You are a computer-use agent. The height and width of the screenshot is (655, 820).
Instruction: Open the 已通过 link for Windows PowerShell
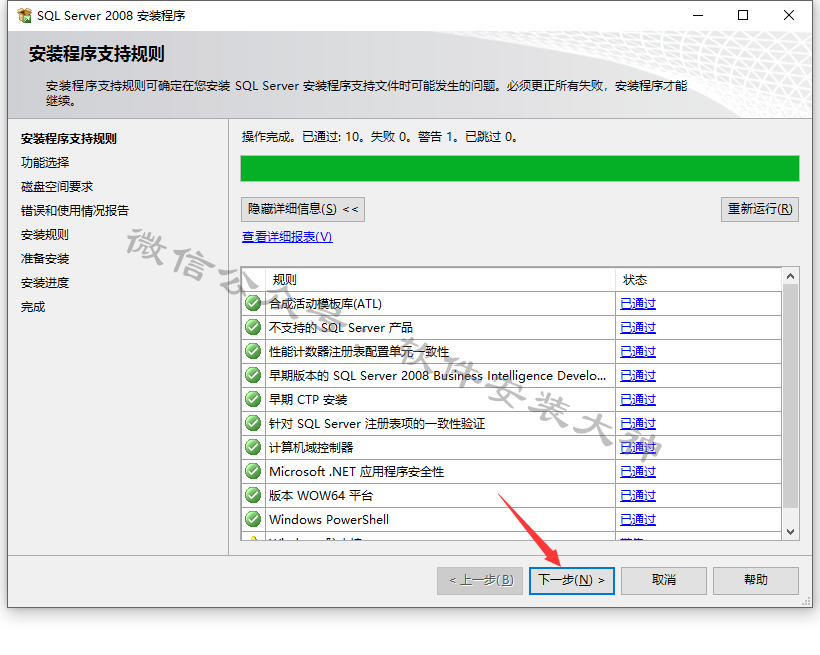638,521
